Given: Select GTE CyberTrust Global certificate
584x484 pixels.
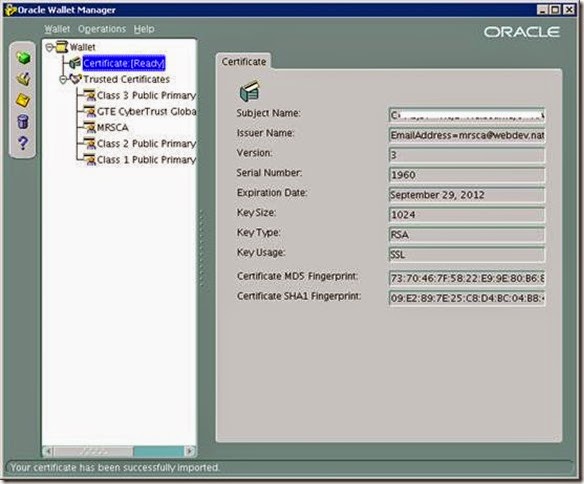Looking at the screenshot, I should (146, 111).
